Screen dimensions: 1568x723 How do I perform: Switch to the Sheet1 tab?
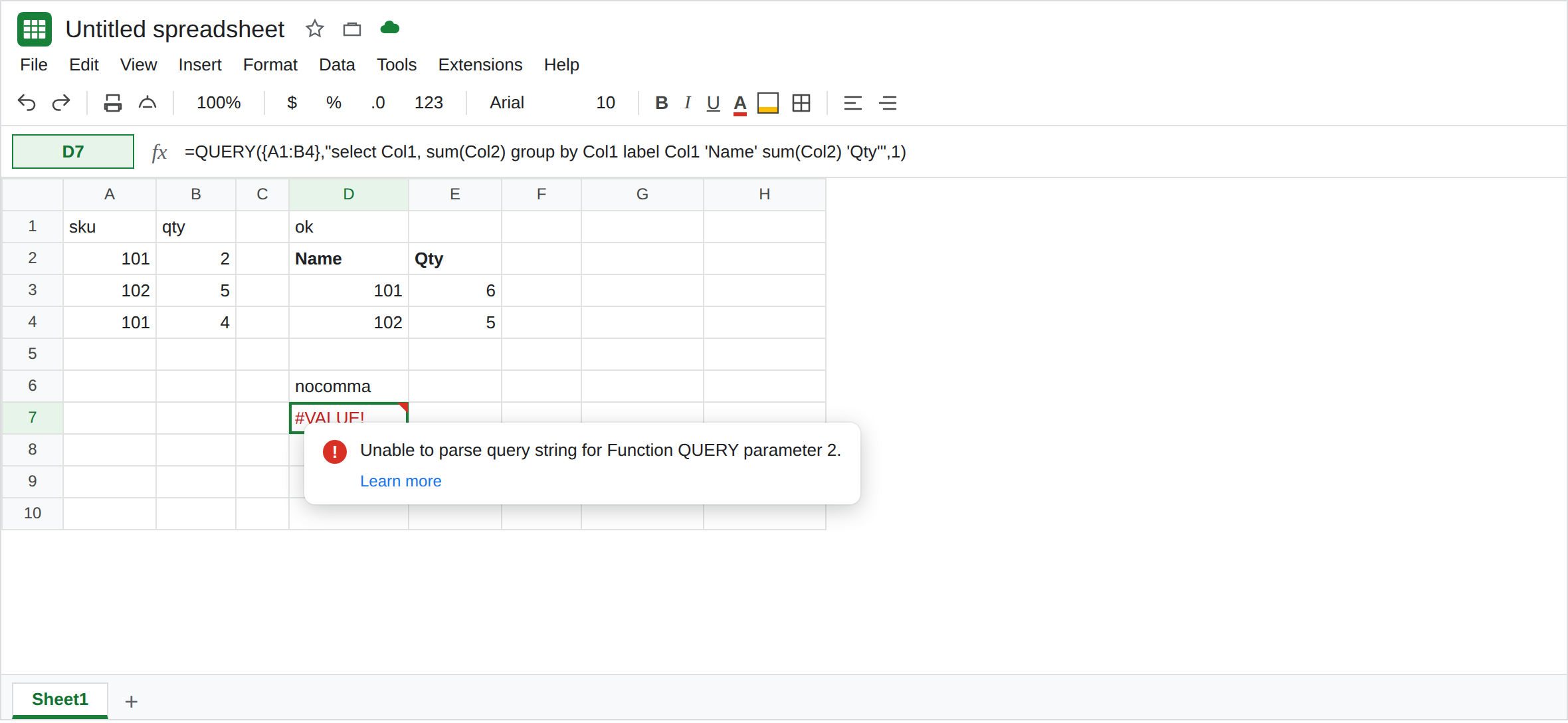coord(60,700)
